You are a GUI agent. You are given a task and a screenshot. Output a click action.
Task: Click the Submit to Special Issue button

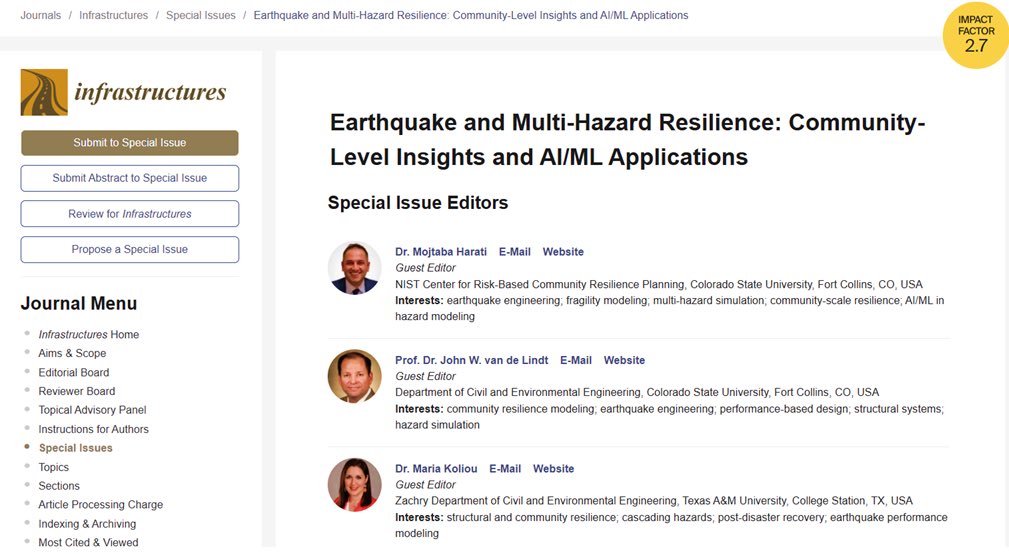tap(129, 143)
